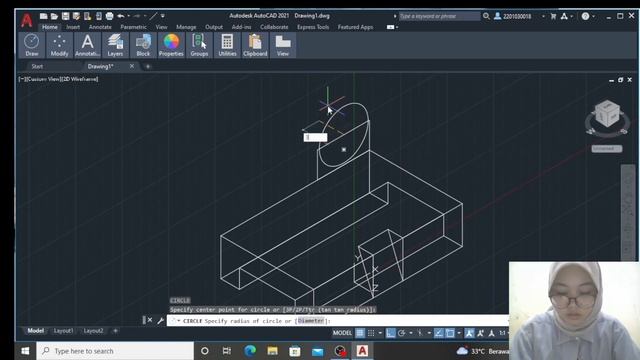This screenshot has height=360, width=640.
Task: Open AutoCAD from the Windows taskbar
Action: tap(362, 351)
